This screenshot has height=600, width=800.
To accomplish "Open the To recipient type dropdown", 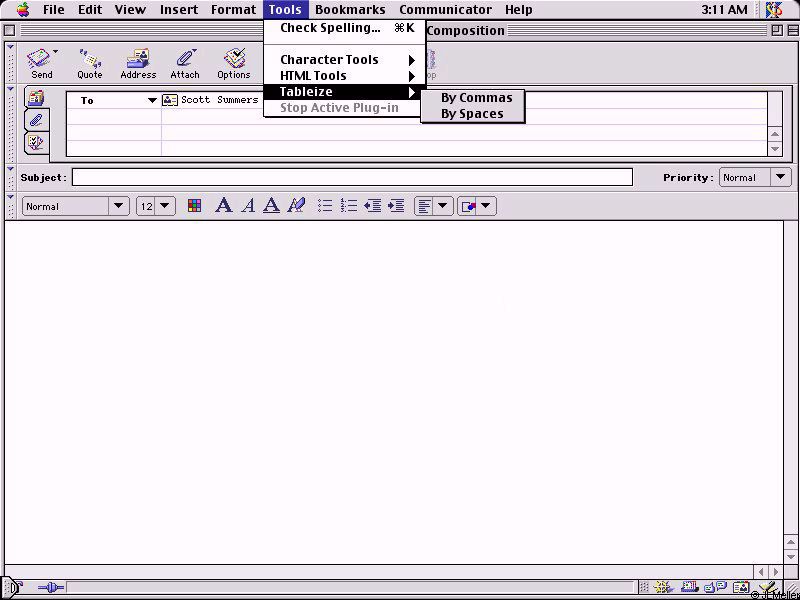I will (x=152, y=101).
